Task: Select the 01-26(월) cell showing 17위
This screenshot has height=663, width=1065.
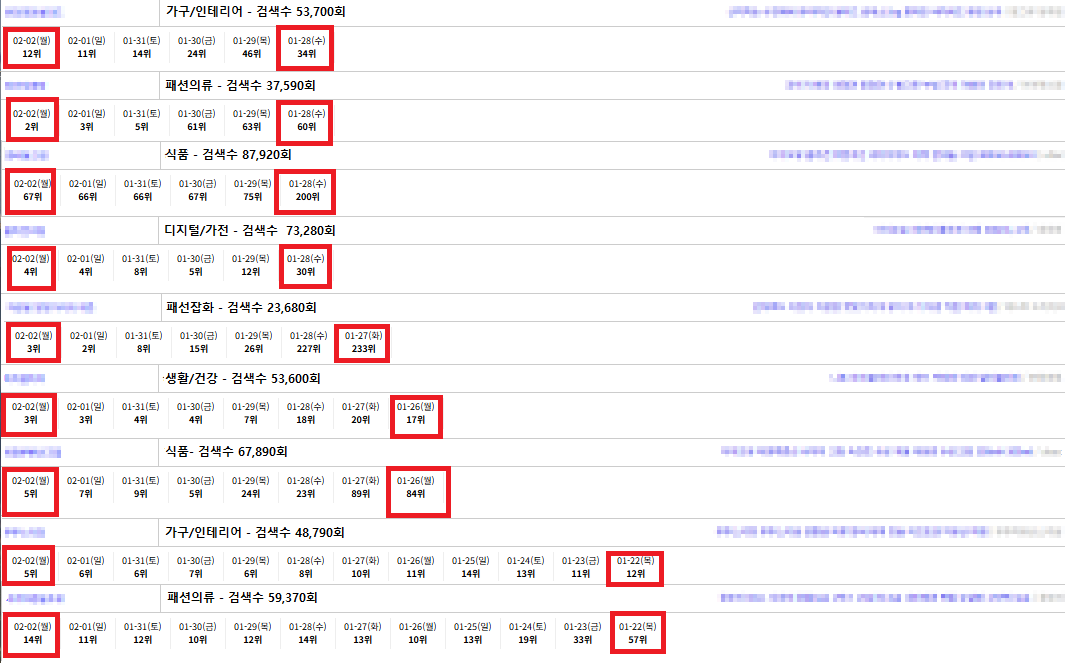Action: [x=416, y=414]
